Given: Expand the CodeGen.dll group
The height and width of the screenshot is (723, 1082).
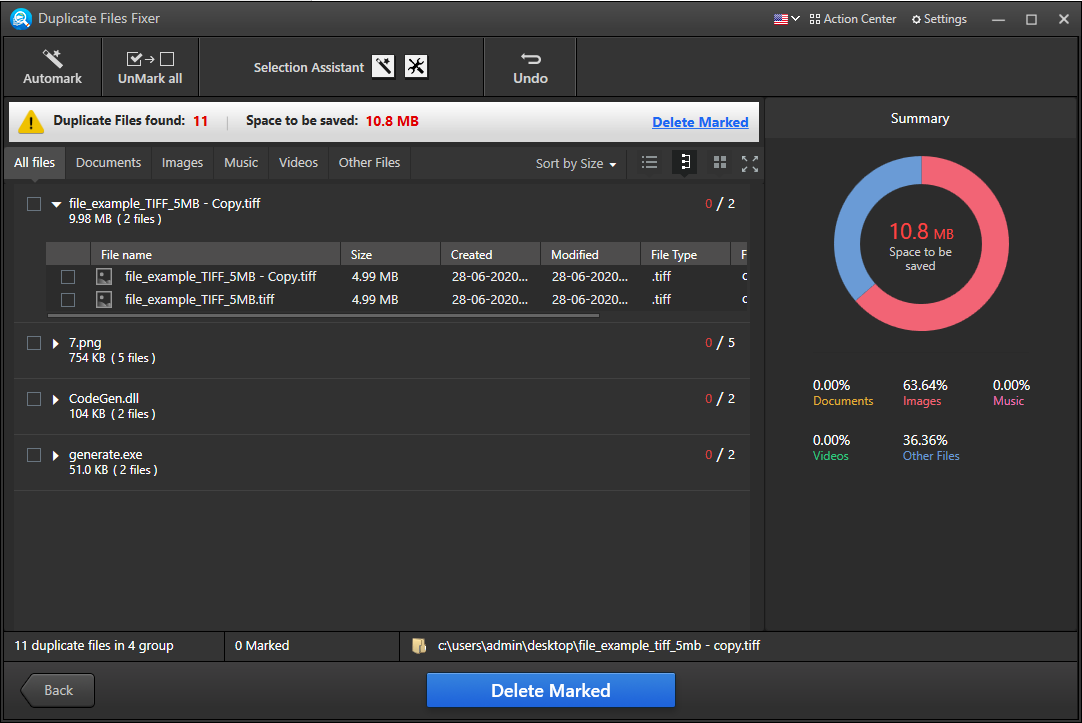Looking at the screenshot, I should 56,399.
